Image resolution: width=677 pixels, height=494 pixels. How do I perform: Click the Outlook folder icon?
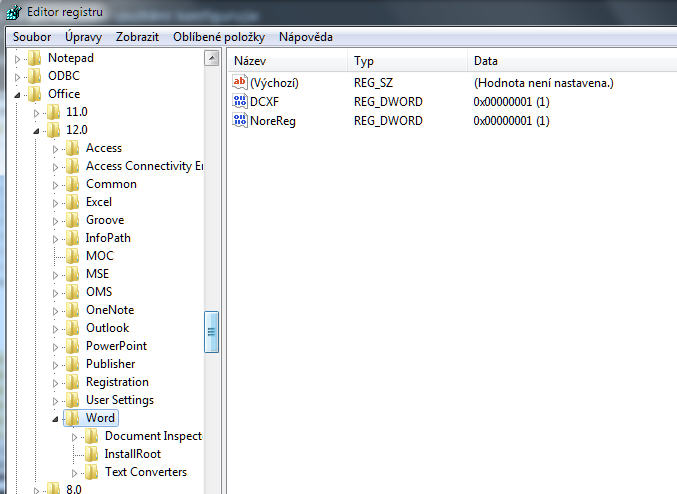coord(73,328)
